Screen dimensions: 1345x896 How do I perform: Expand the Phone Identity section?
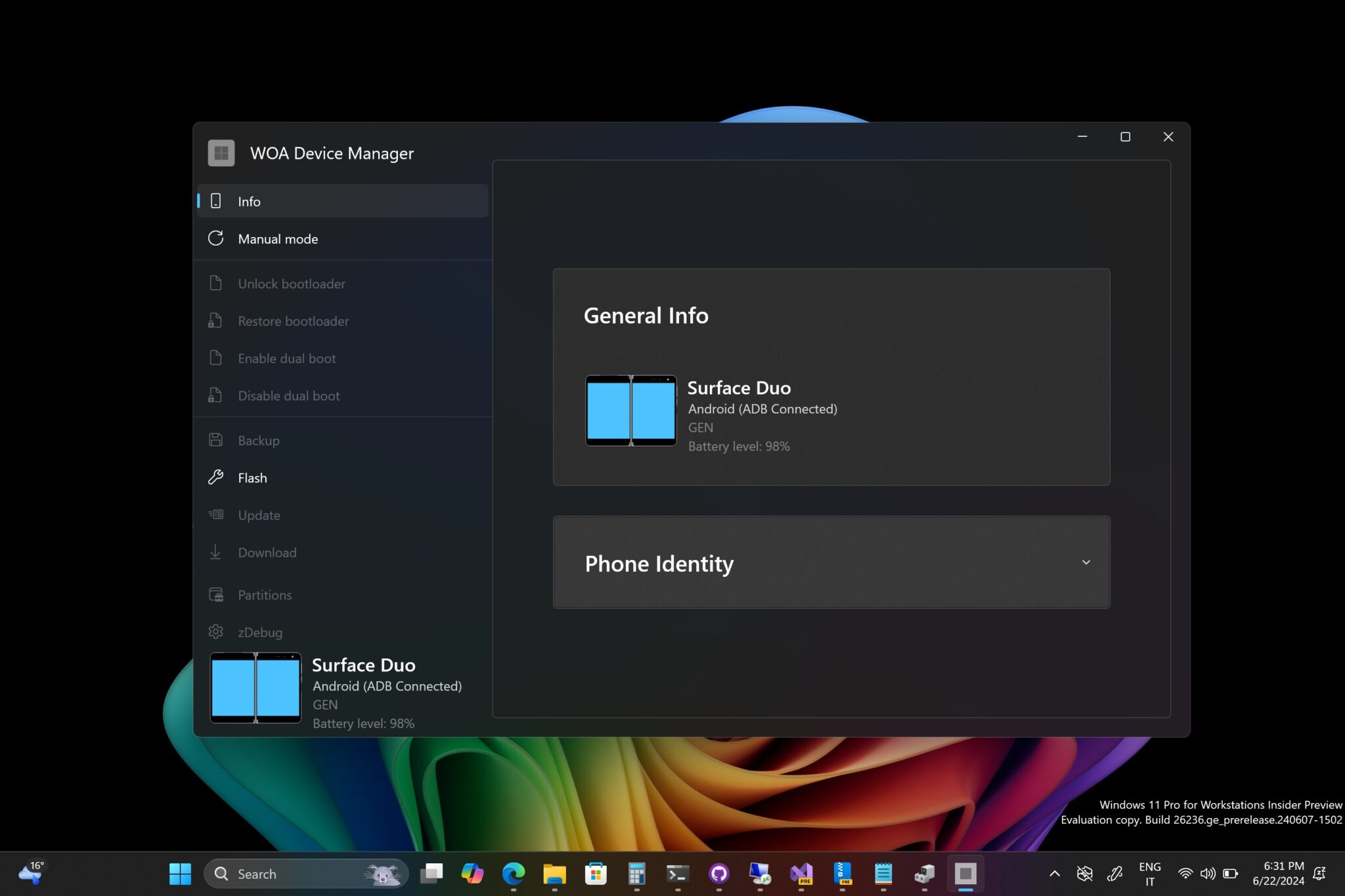(x=1087, y=563)
